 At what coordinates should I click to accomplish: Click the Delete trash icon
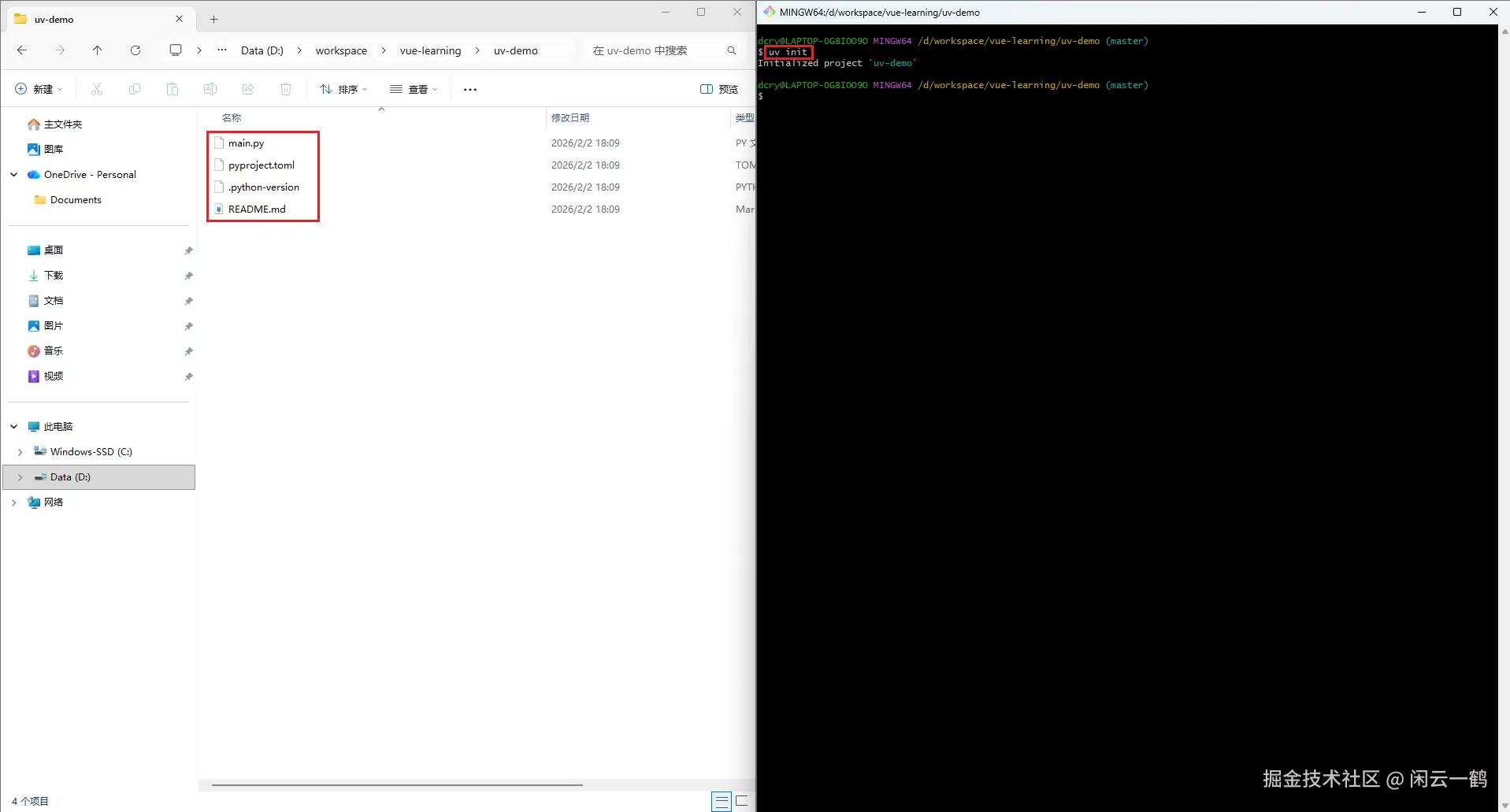point(286,89)
